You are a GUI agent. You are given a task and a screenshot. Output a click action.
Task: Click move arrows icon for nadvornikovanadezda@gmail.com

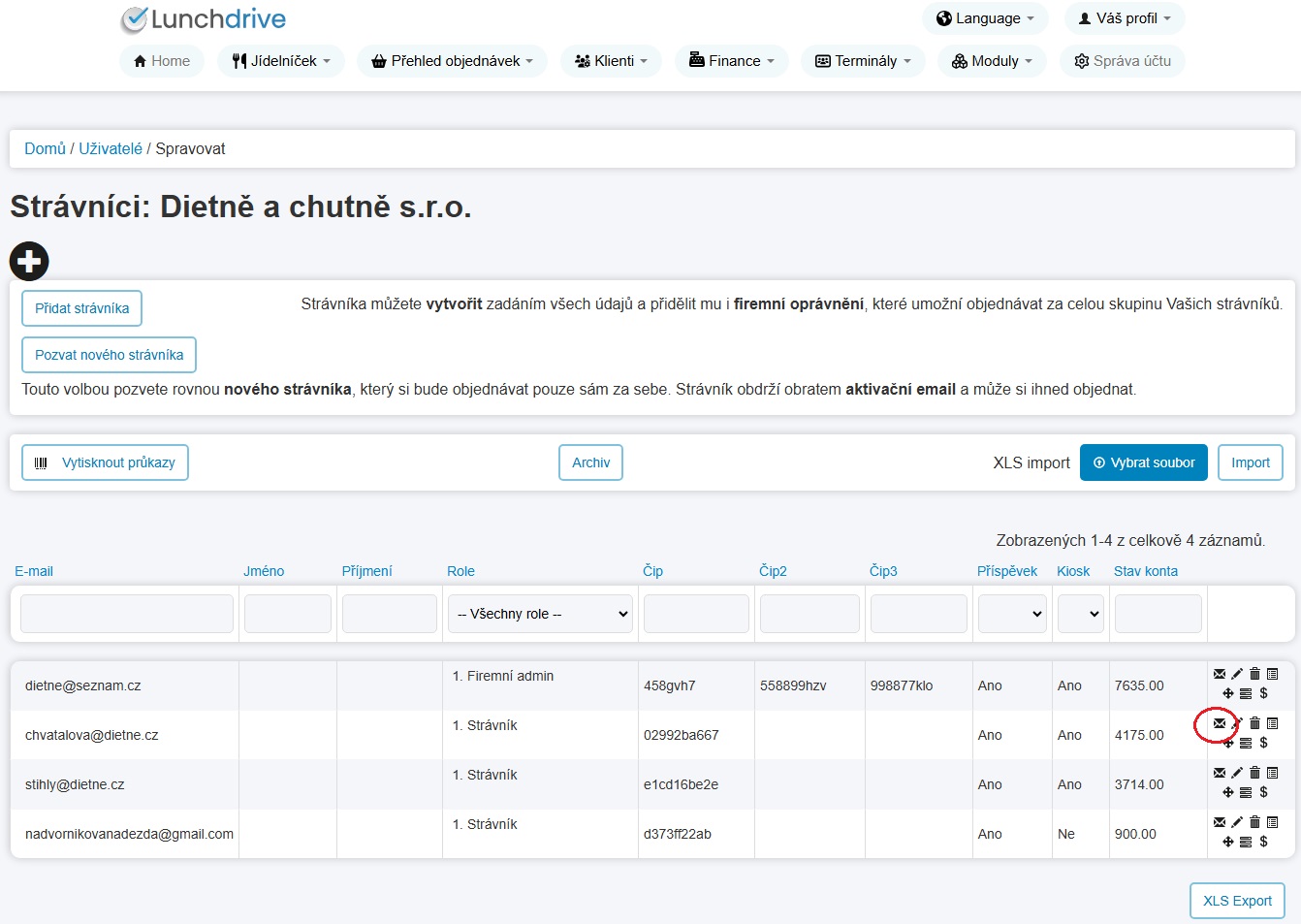tap(1228, 842)
